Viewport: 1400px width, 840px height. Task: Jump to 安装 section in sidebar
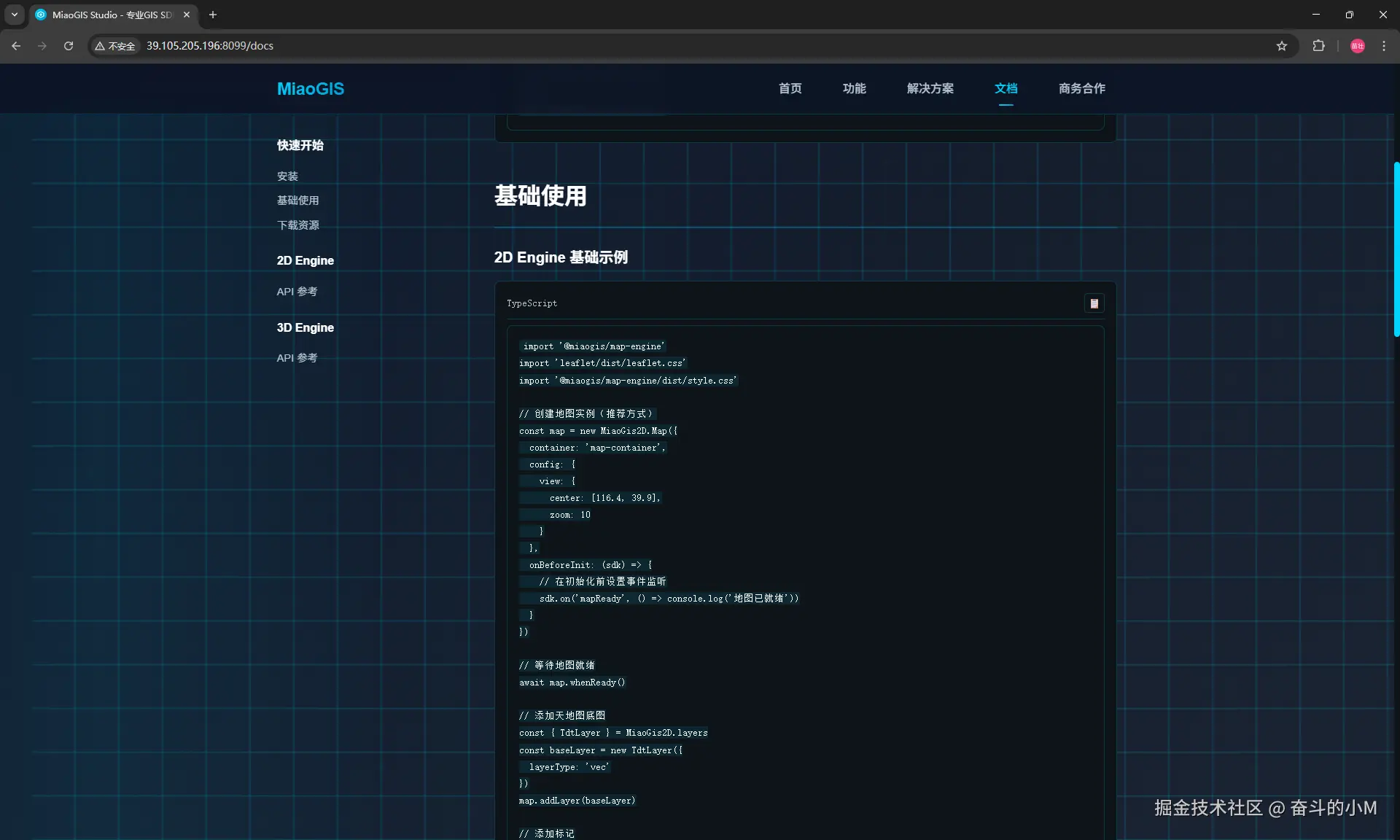[x=287, y=176]
